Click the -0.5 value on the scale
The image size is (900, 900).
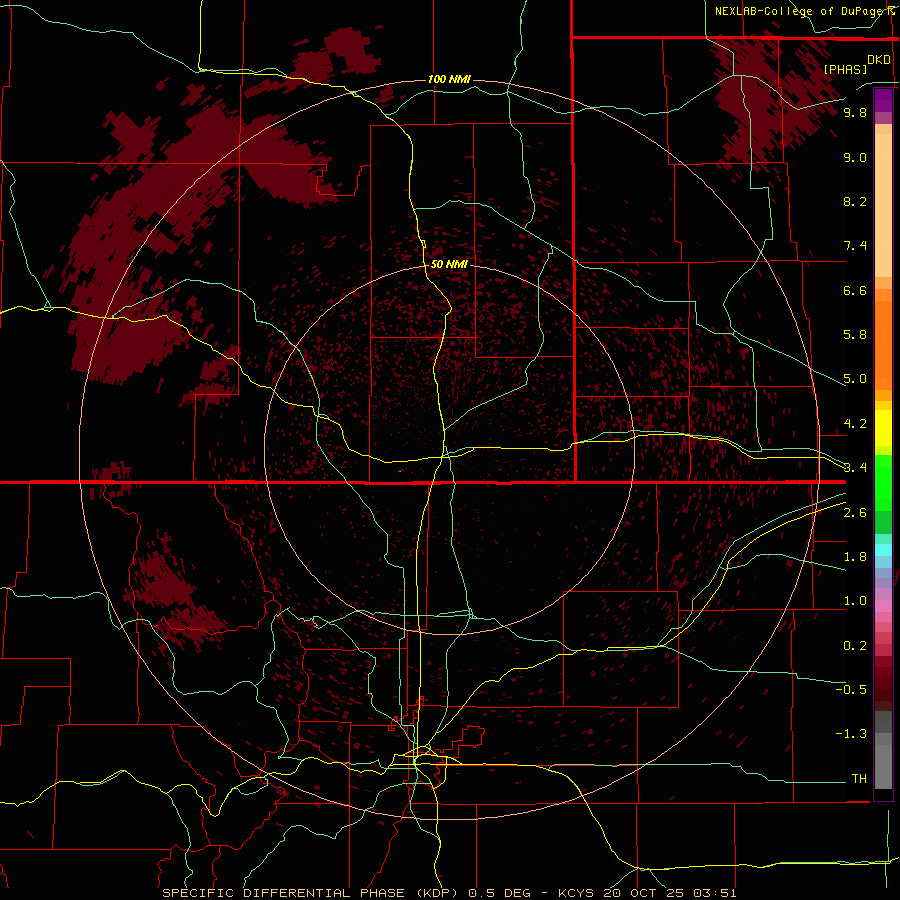pyautogui.click(x=851, y=690)
